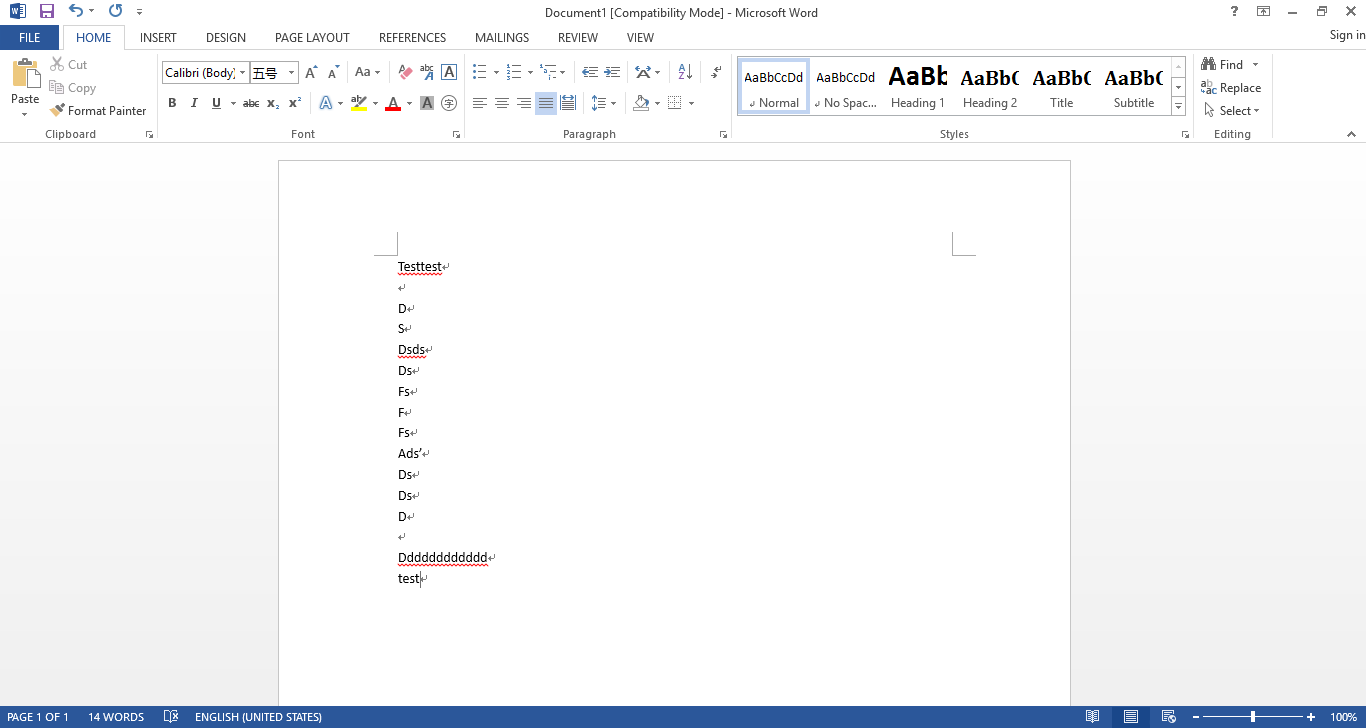Click the 14 WORDS word count

[x=116, y=717]
